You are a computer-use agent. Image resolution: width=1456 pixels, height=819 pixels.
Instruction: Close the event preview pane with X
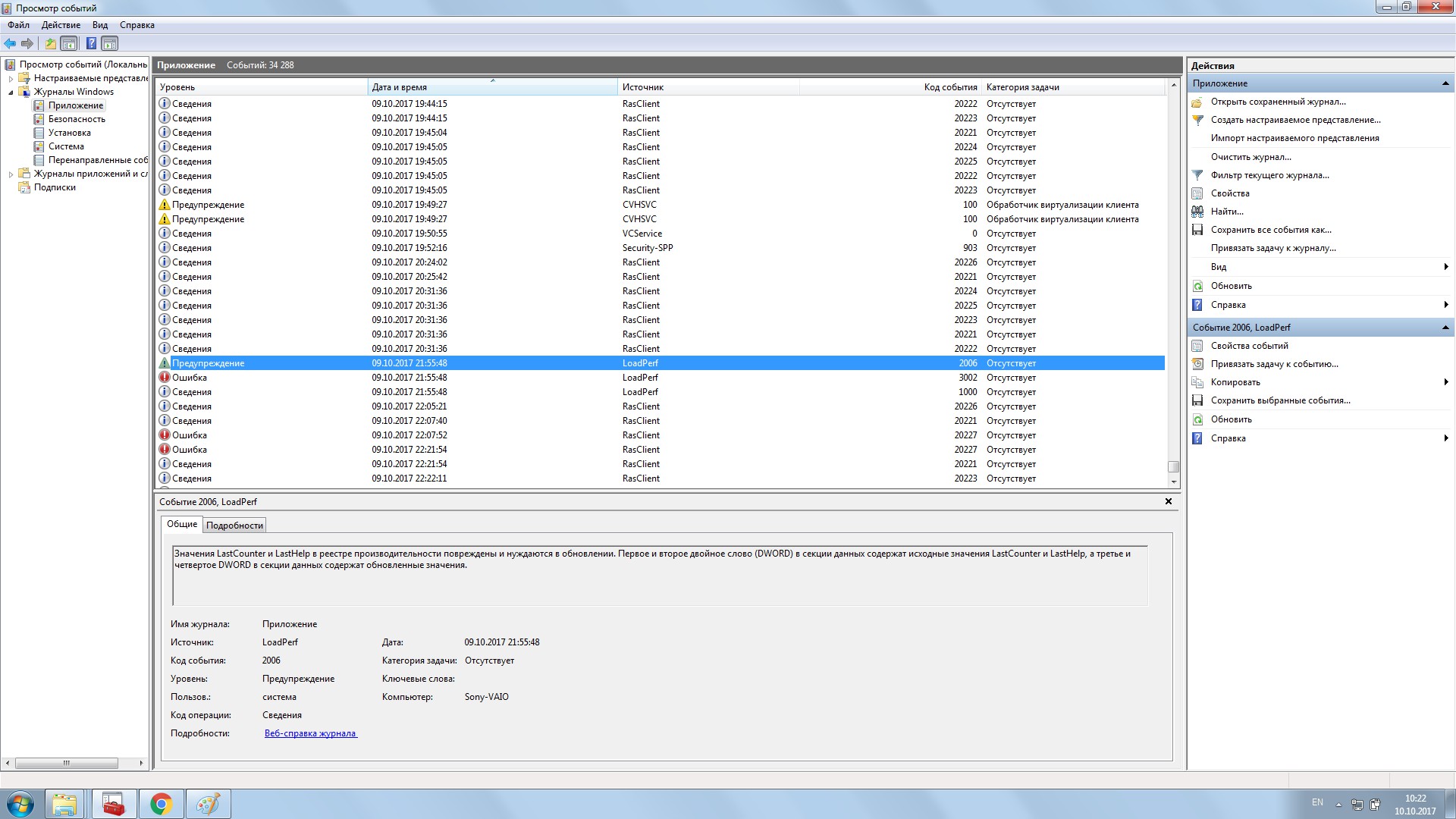click(1169, 501)
